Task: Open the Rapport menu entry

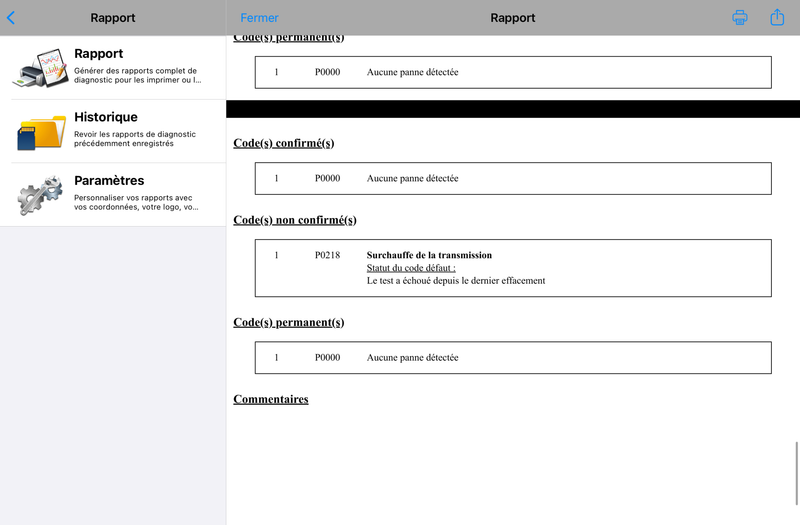Action: (113, 67)
